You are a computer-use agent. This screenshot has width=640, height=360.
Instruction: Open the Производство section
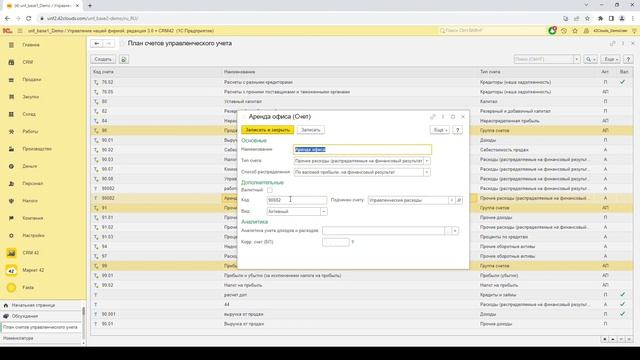click(37, 149)
